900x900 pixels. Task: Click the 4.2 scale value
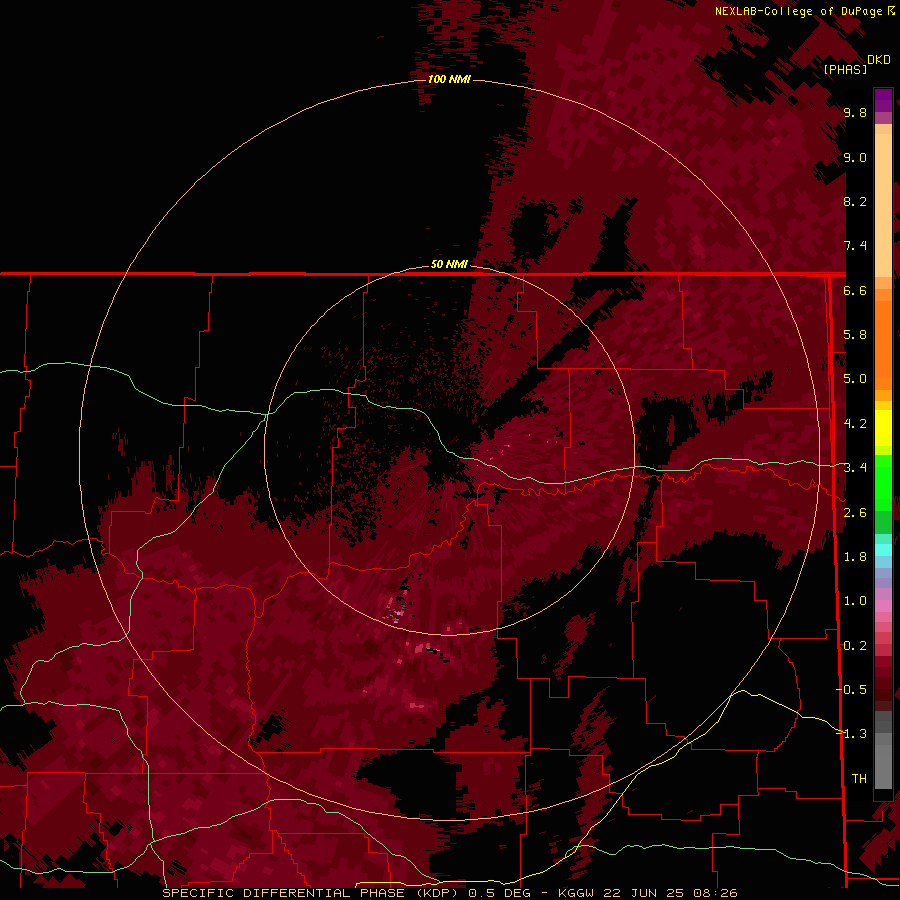coord(855,424)
